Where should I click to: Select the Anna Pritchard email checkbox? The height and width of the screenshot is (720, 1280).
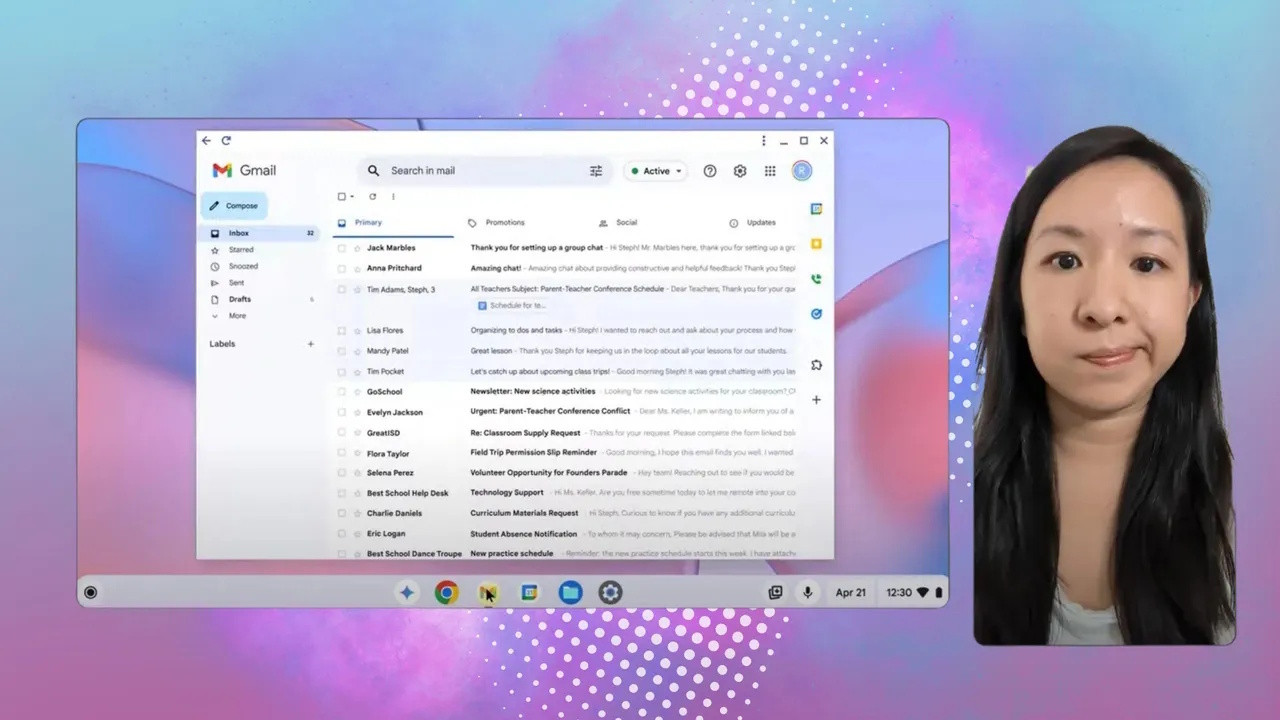342,268
